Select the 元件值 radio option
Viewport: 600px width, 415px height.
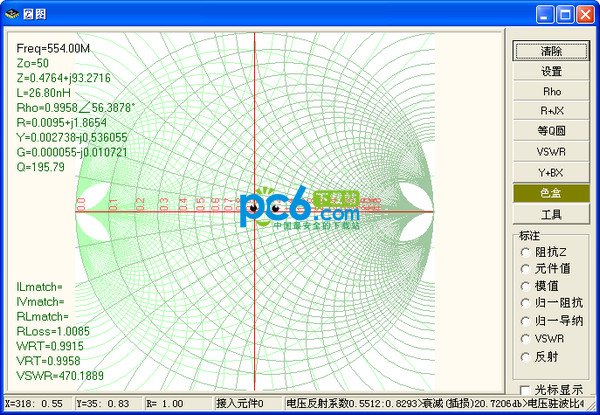pos(546,269)
